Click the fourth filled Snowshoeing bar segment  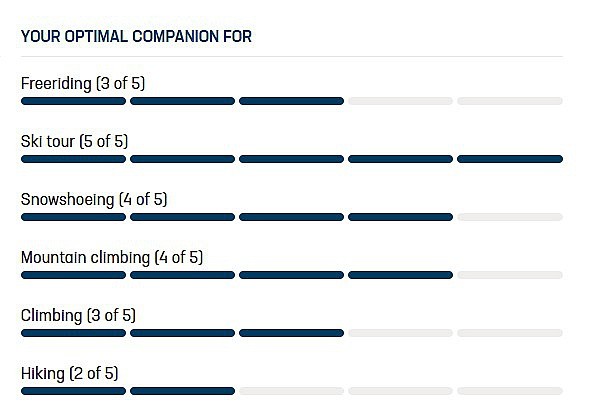[x=400, y=217]
